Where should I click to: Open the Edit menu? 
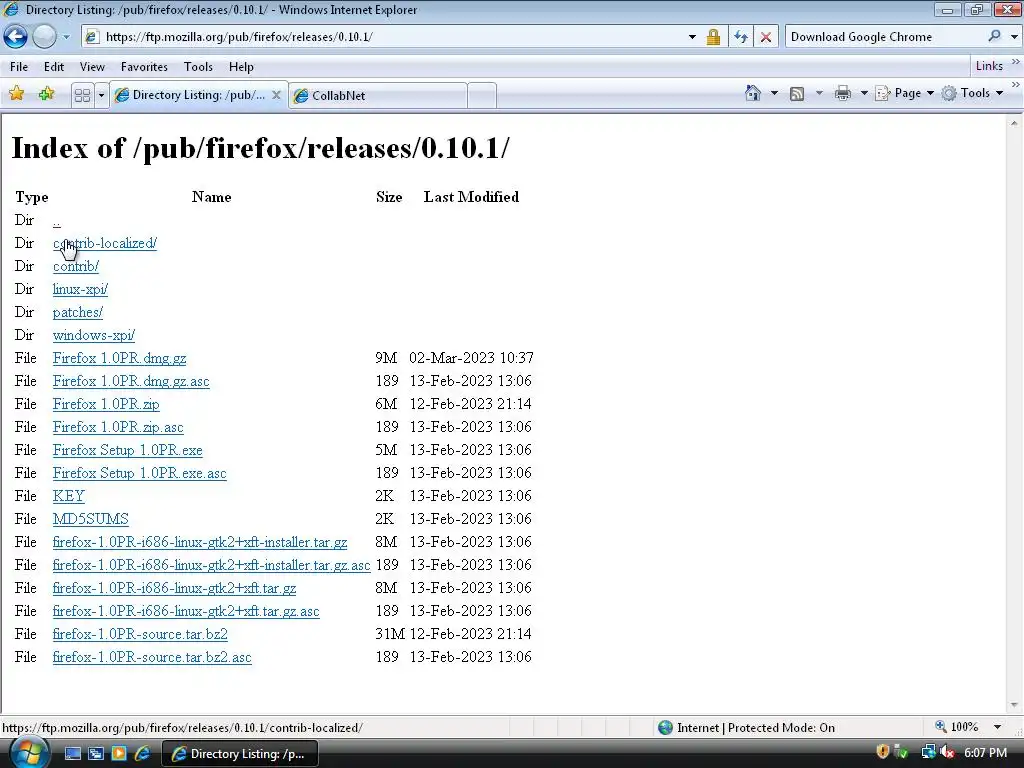point(54,67)
